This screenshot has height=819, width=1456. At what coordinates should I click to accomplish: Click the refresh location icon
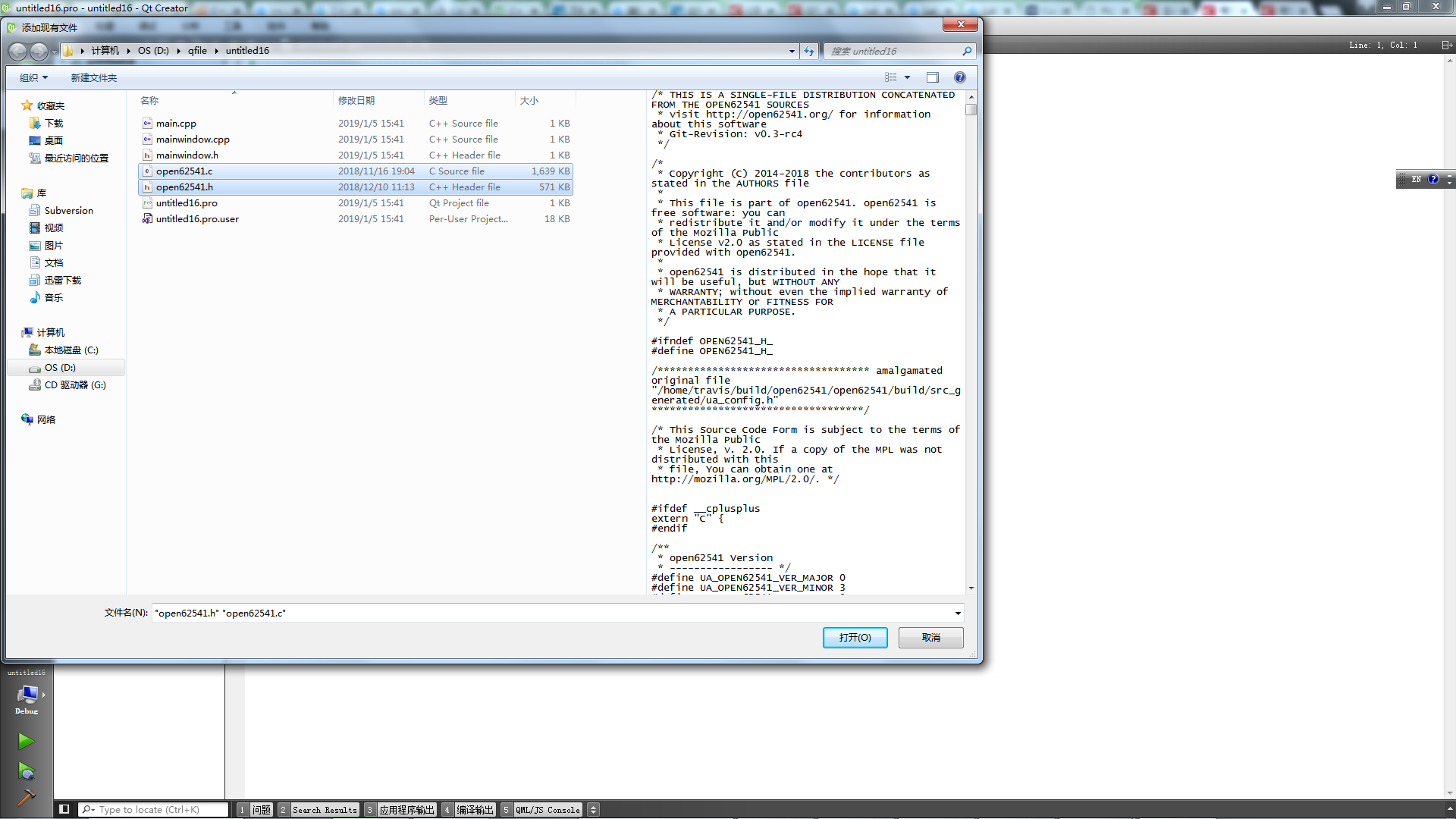(x=809, y=51)
